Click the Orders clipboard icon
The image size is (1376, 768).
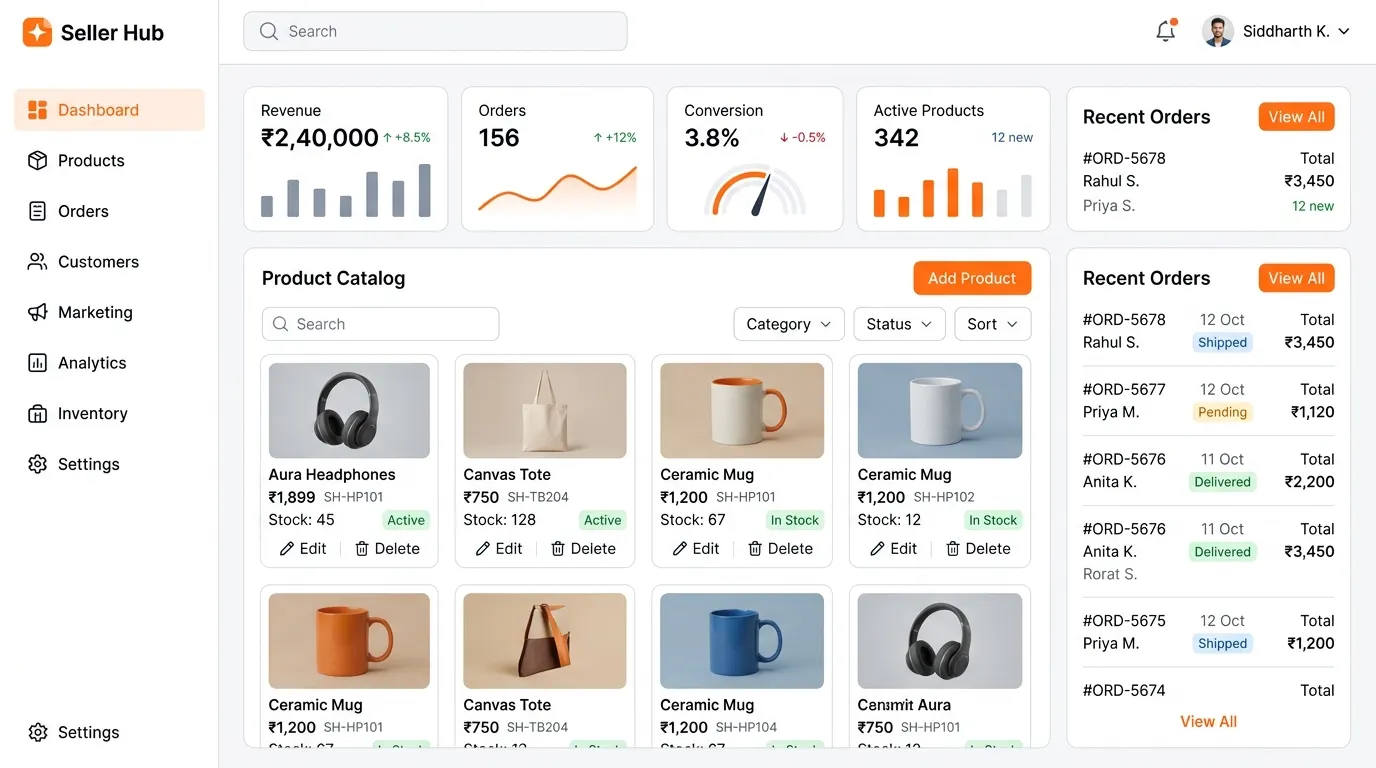tap(37, 211)
